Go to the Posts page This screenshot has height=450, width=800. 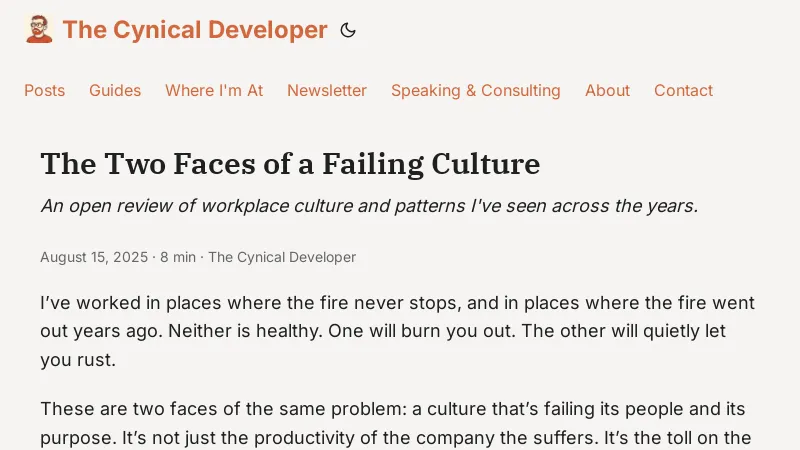tap(44, 90)
